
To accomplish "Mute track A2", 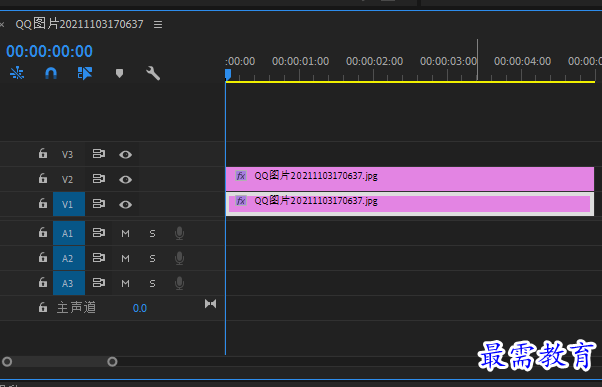I will pyautogui.click(x=125, y=258).
